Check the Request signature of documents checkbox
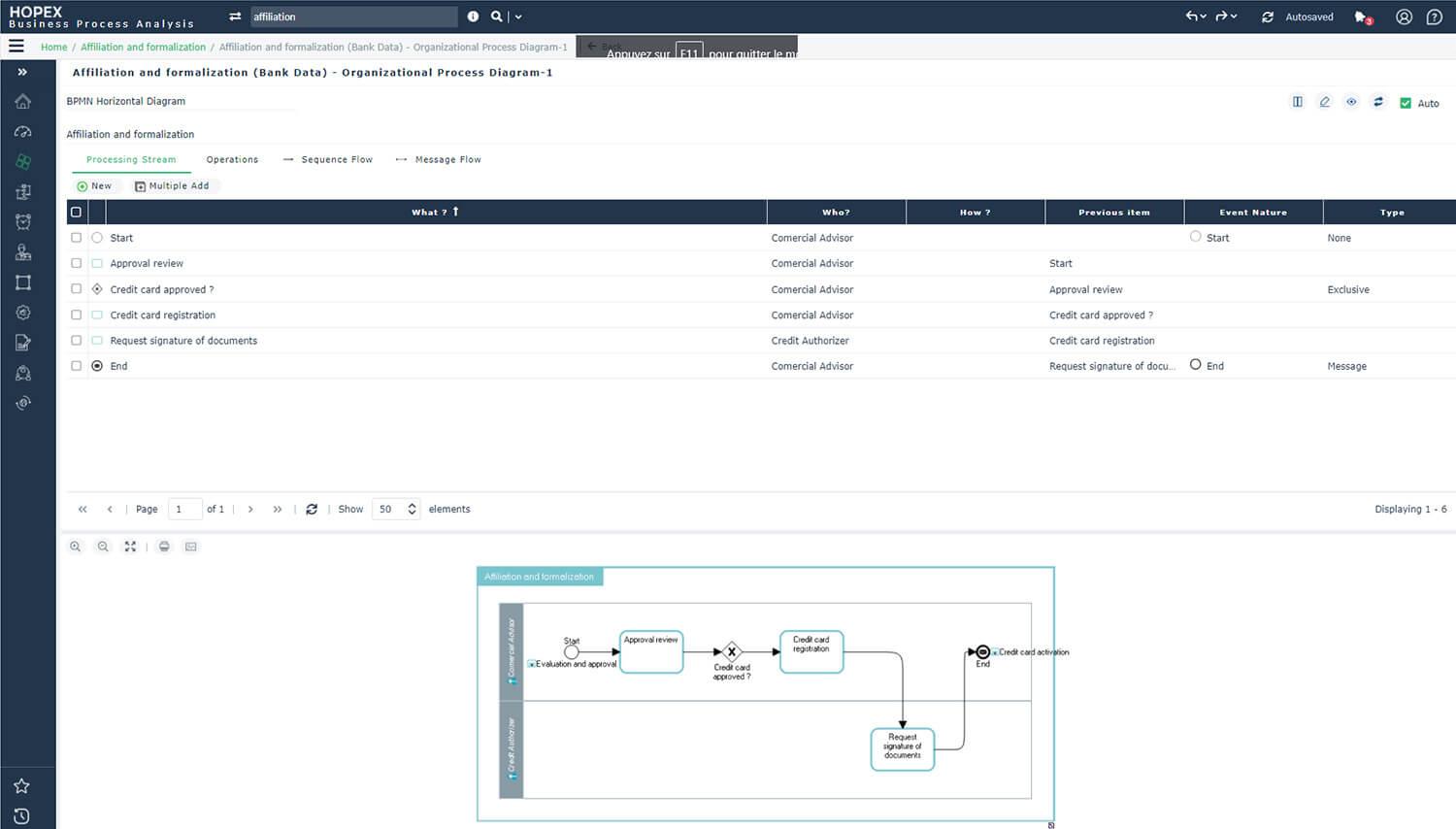This screenshot has height=829, width=1456. click(76, 340)
